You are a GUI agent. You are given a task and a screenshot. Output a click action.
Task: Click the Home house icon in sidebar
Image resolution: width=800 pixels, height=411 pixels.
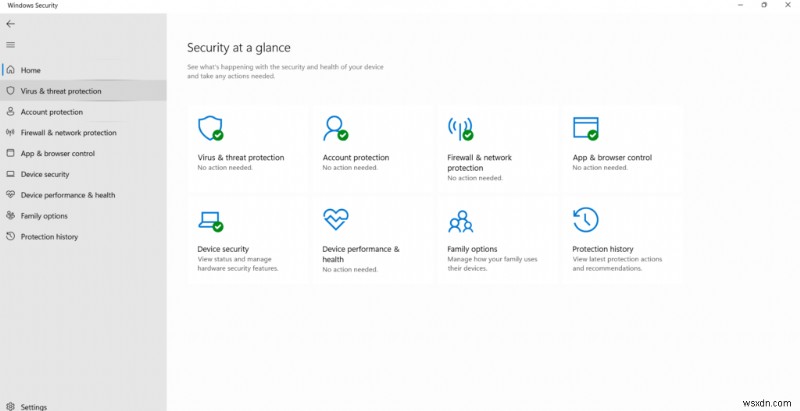[x=10, y=70]
